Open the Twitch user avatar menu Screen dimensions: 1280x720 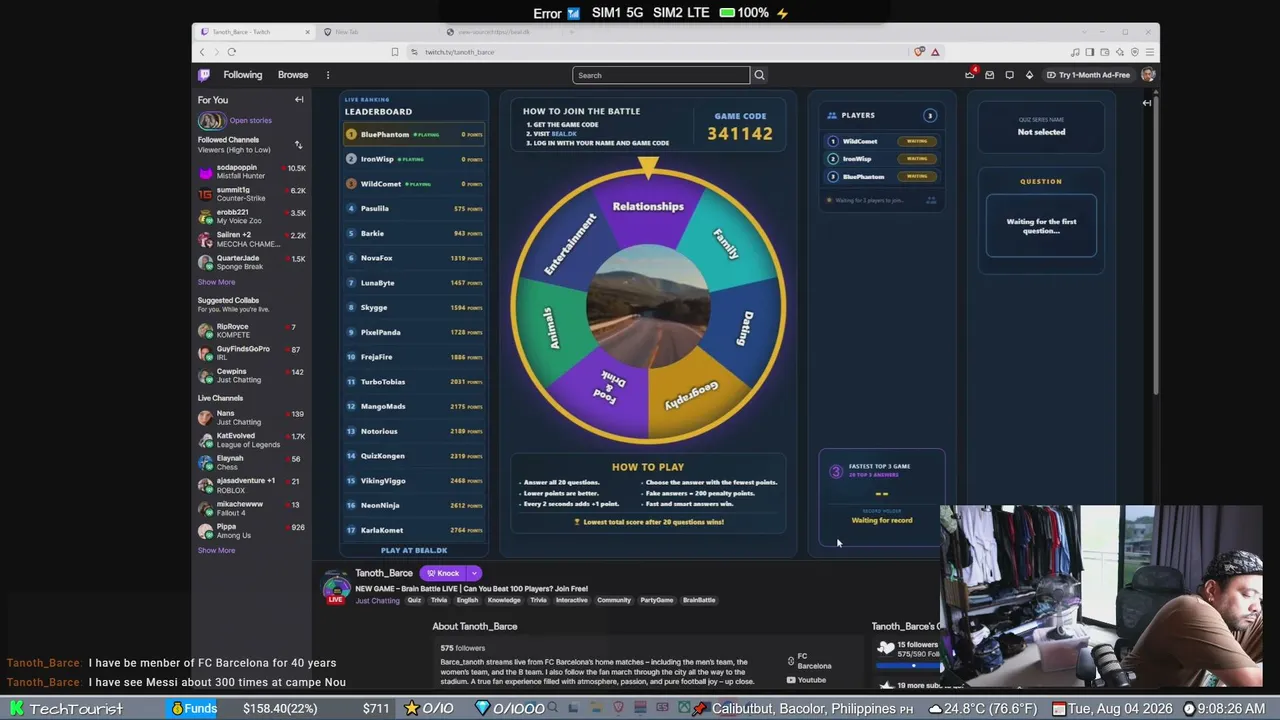(1148, 75)
